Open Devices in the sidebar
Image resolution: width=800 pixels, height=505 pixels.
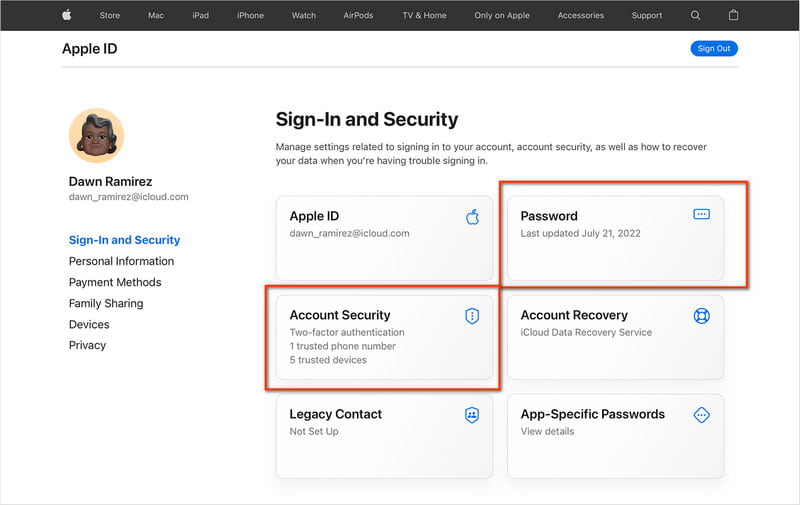[x=89, y=324]
